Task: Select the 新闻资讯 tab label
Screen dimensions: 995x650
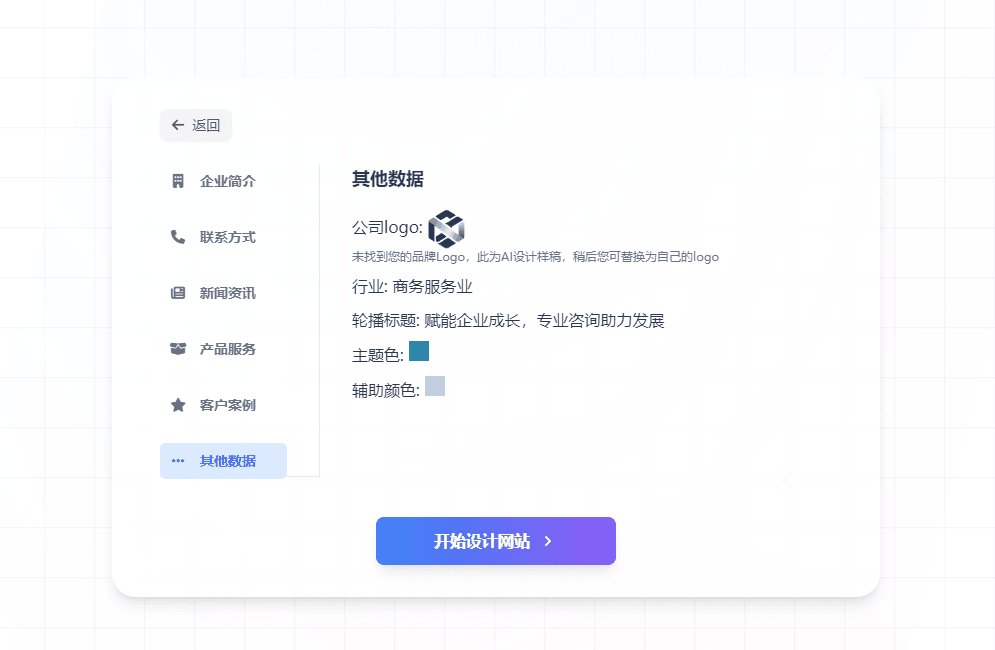Action: 227,293
